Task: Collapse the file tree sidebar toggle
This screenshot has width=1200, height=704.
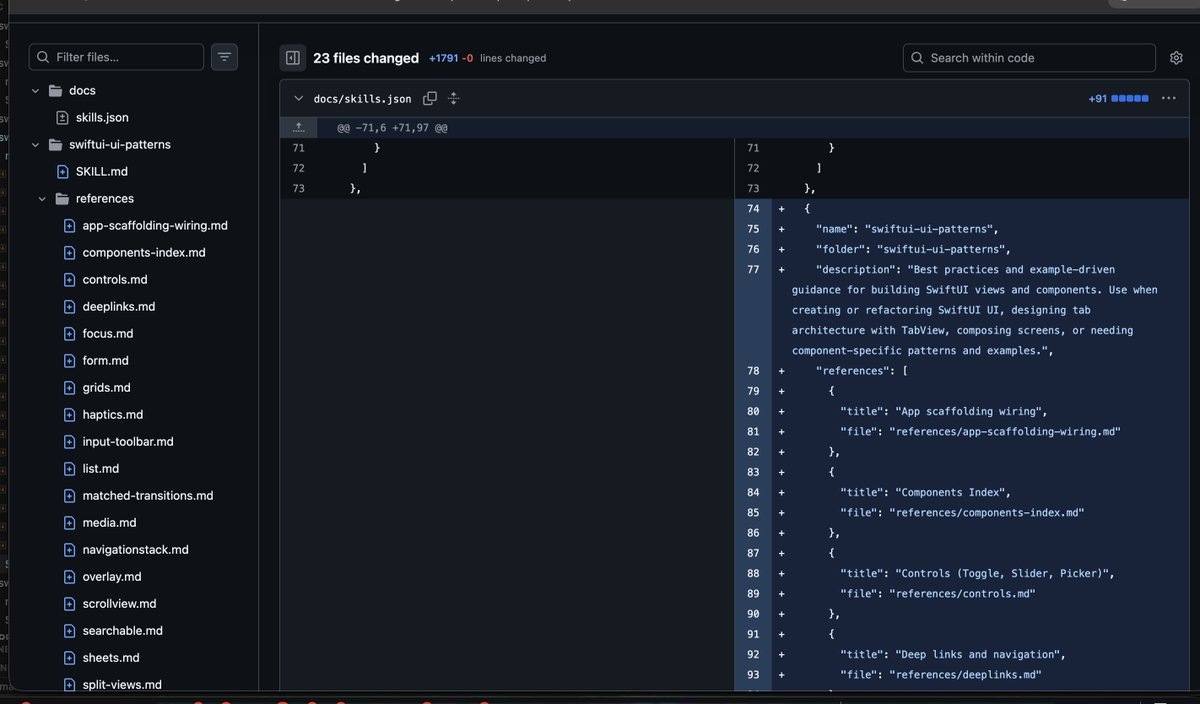Action: (x=293, y=58)
